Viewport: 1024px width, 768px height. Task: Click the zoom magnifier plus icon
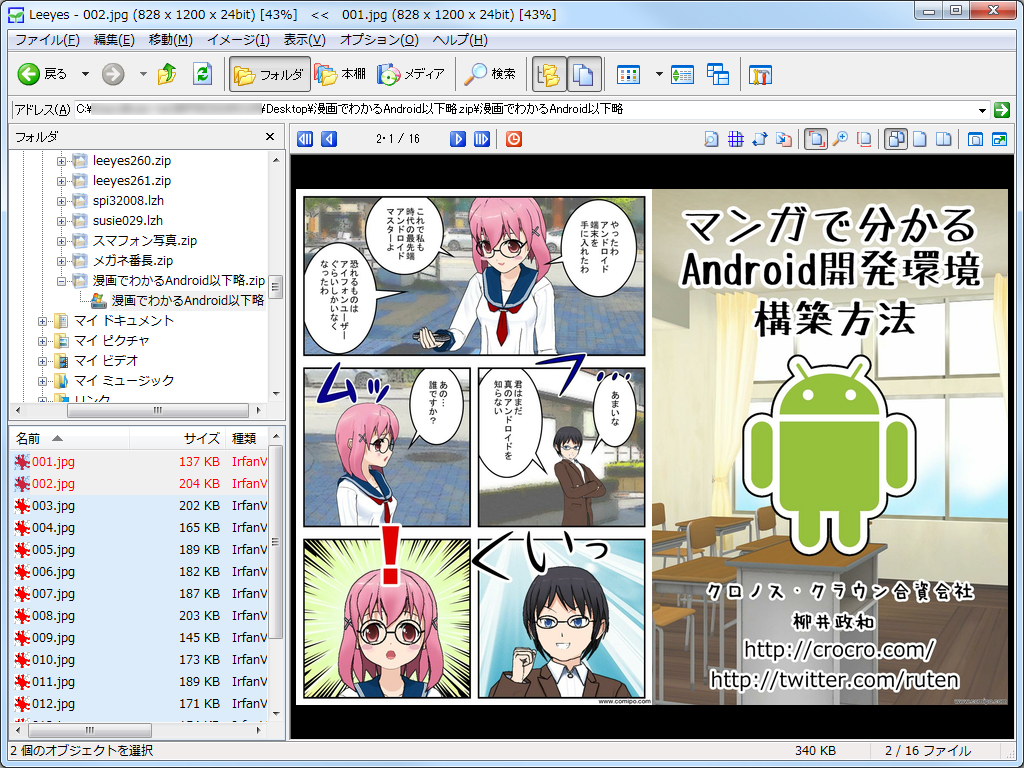click(x=840, y=139)
